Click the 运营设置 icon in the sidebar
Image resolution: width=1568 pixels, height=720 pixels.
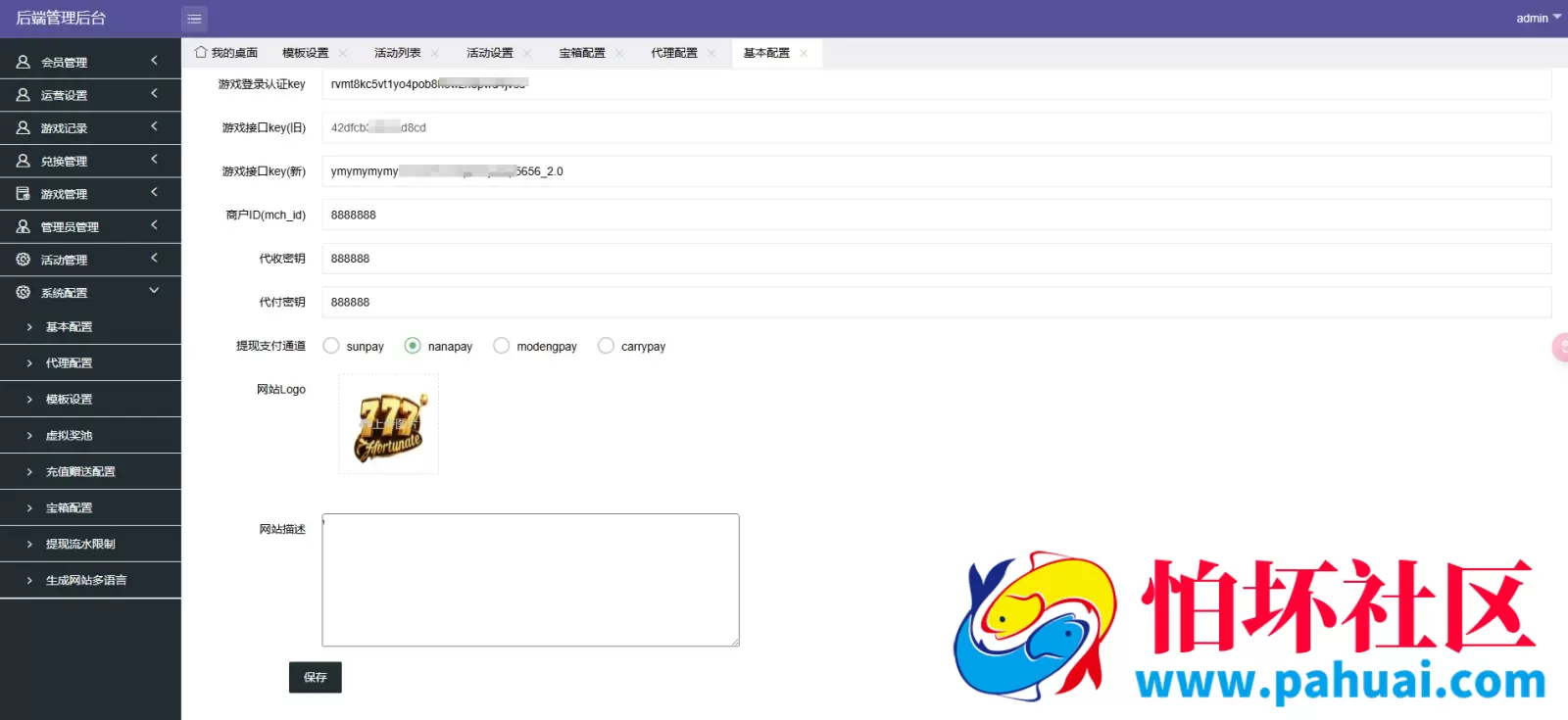coord(24,95)
